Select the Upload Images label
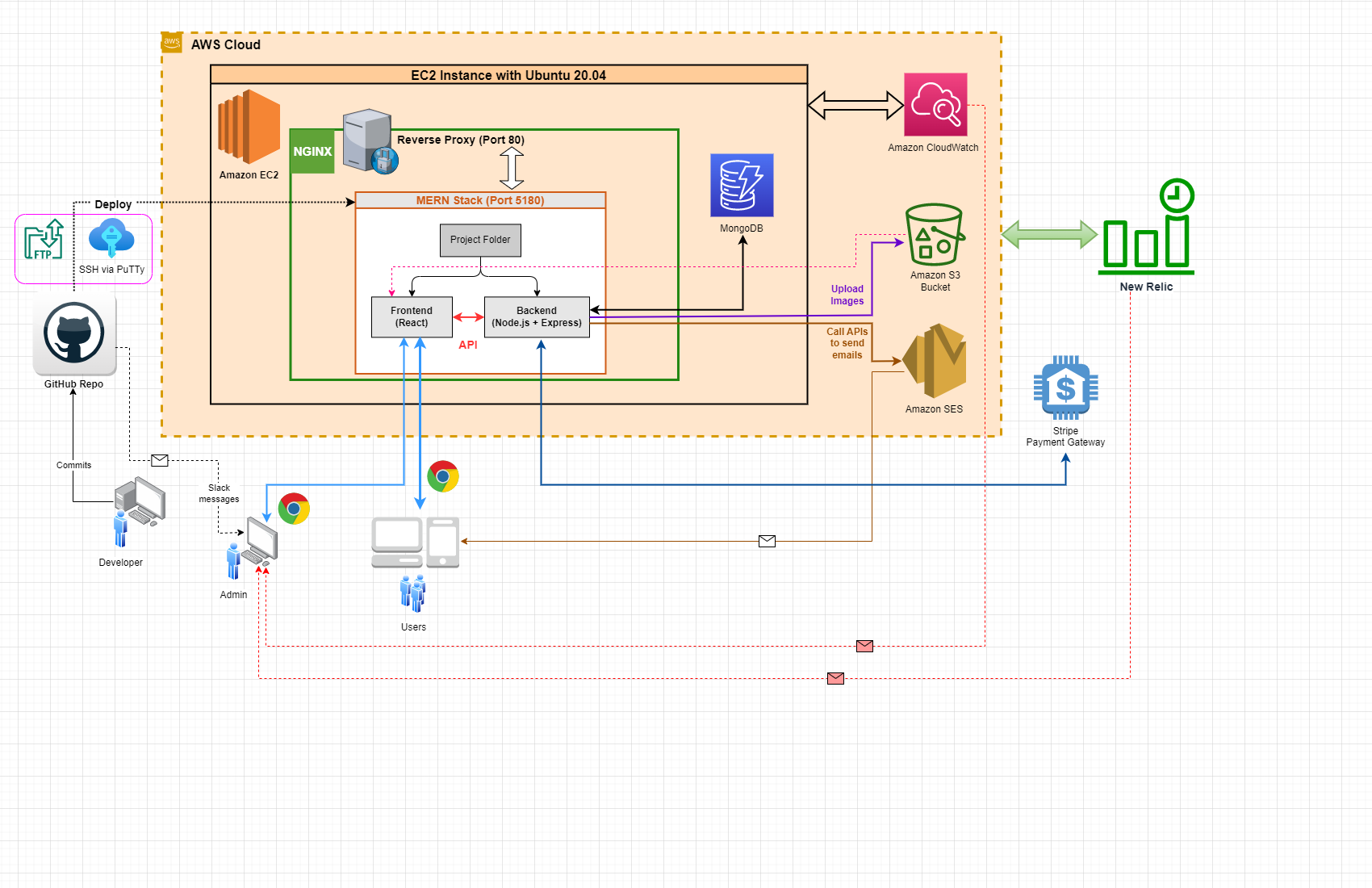The height and width of the screenshot is (888, 1372). pos(847,295)
